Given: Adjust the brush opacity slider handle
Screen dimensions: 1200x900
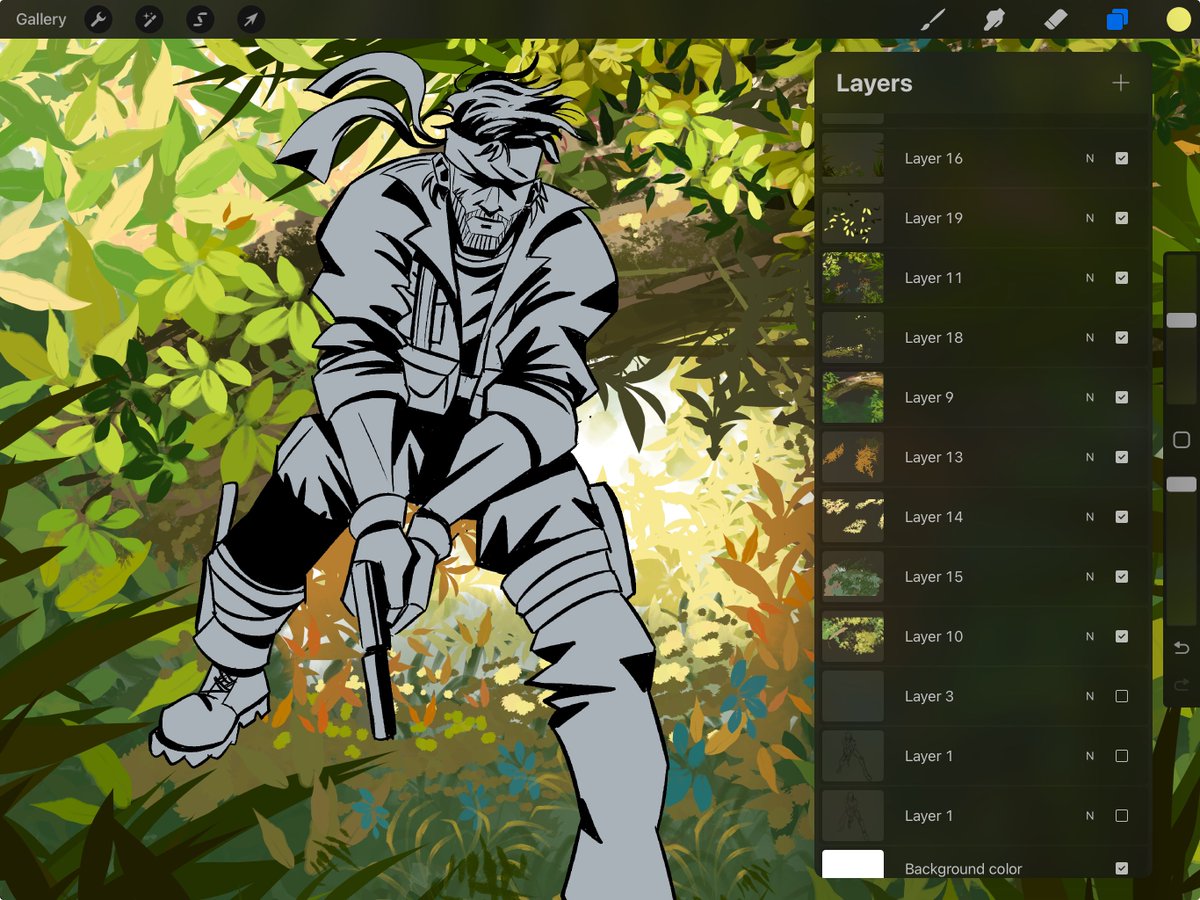Looking at the screenshot, I should pos(1181,484).
